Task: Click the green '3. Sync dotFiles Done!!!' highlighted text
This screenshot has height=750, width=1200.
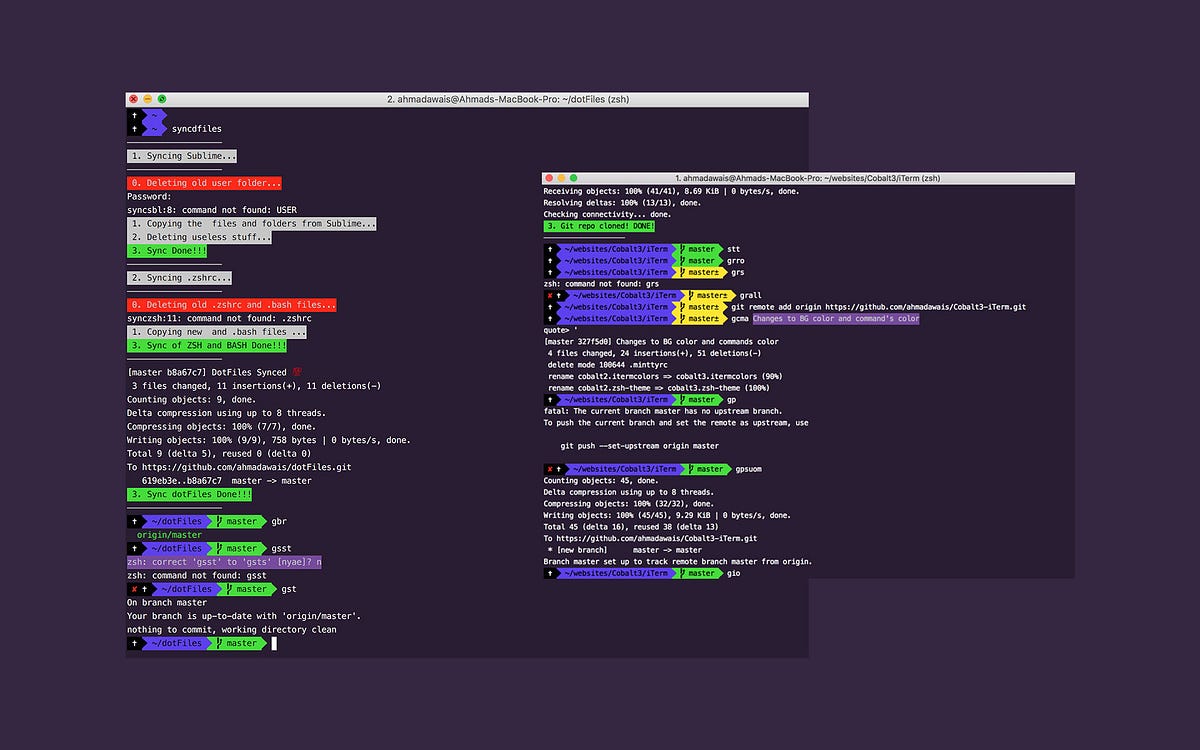Action: tap(188, 494)
